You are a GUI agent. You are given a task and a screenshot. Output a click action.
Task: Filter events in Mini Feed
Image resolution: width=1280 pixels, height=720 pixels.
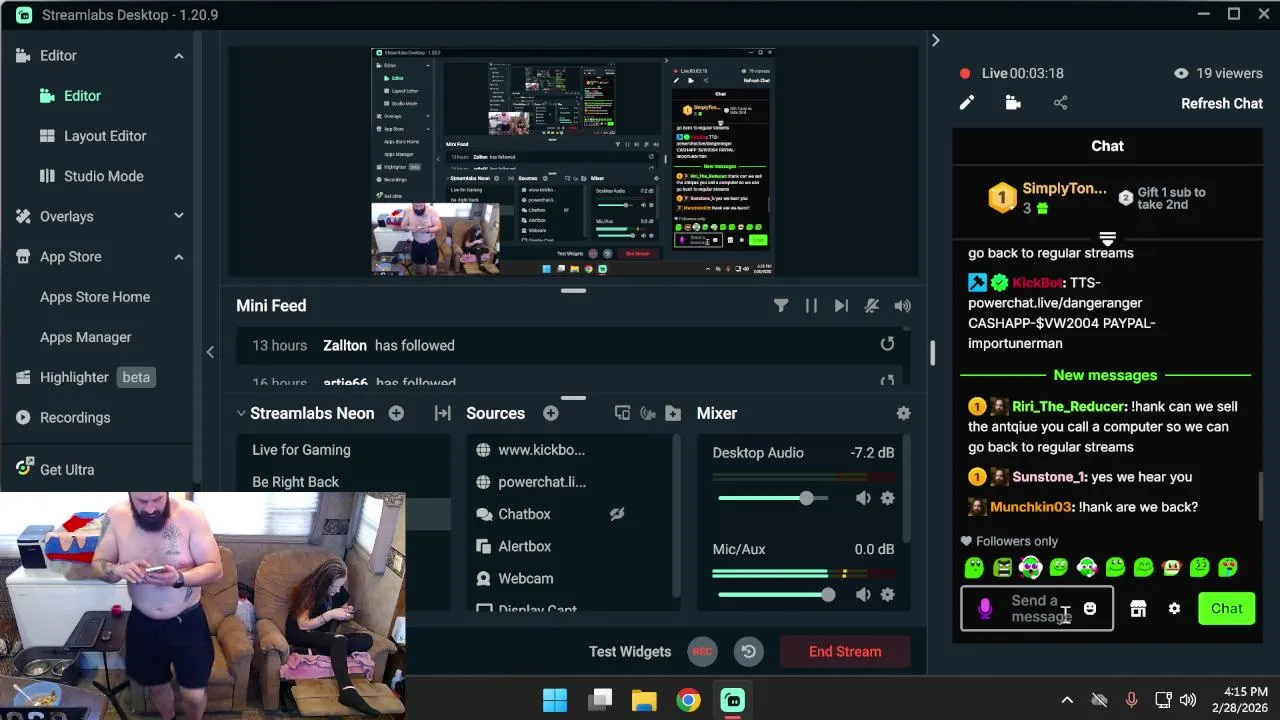tap(781, 306)
